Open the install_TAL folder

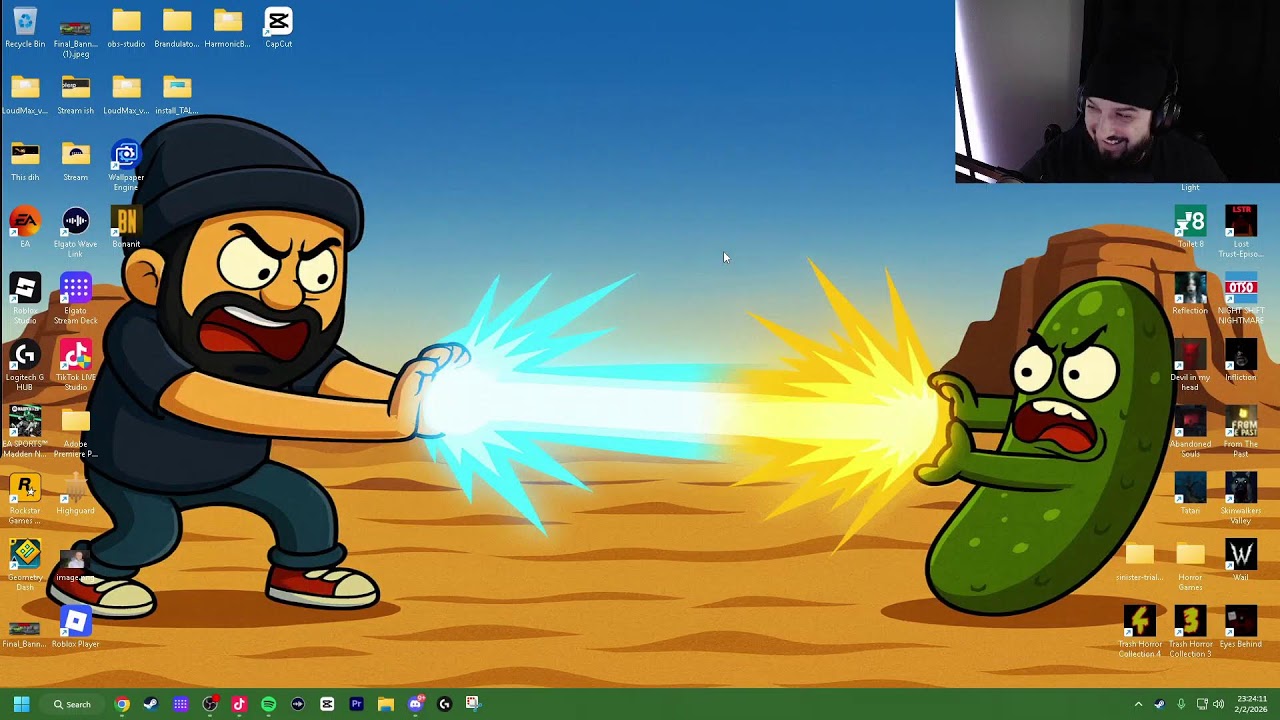pos(177,94)
